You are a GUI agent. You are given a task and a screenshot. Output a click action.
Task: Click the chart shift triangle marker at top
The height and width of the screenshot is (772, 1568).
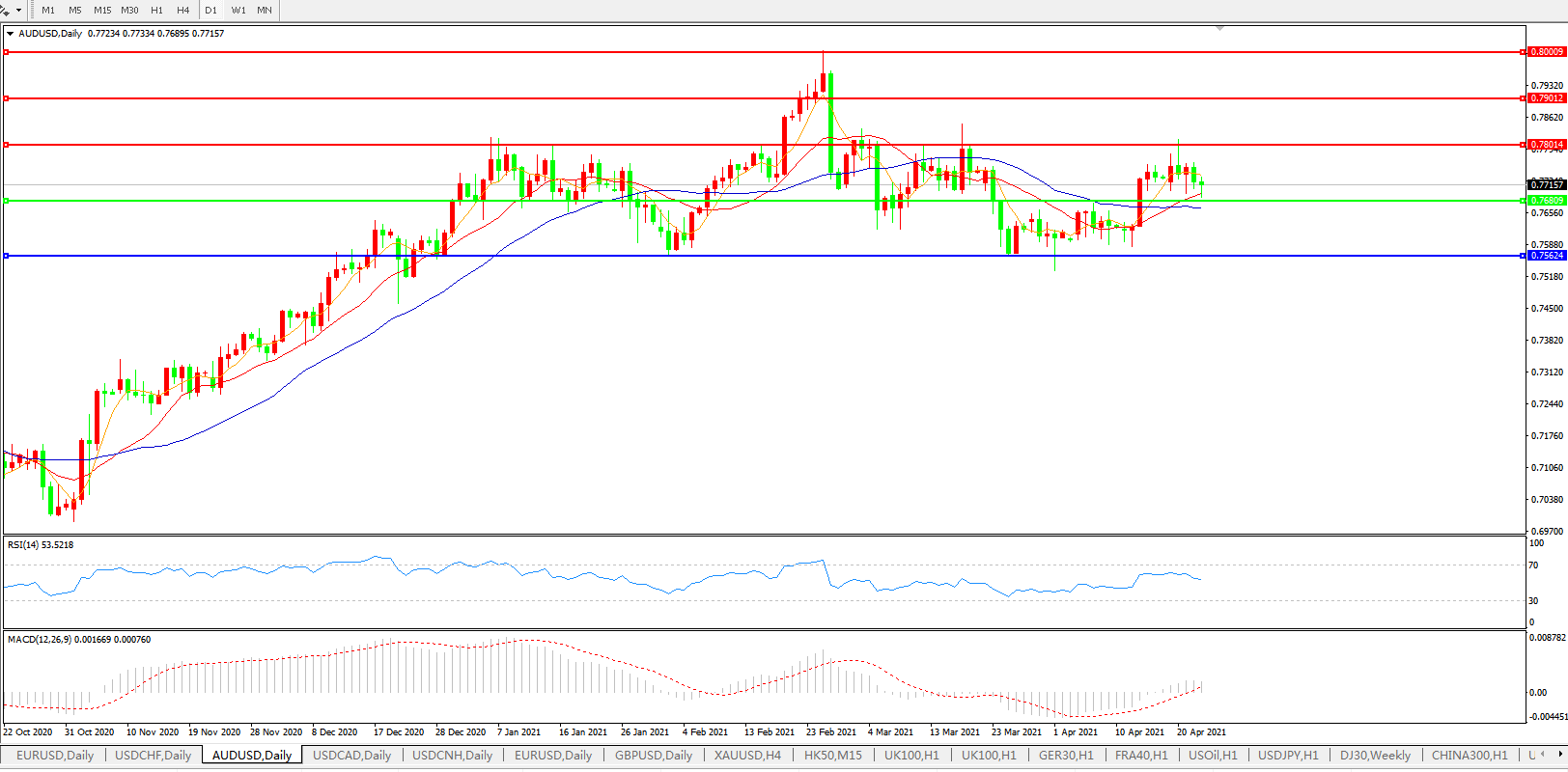point(1220,29)
